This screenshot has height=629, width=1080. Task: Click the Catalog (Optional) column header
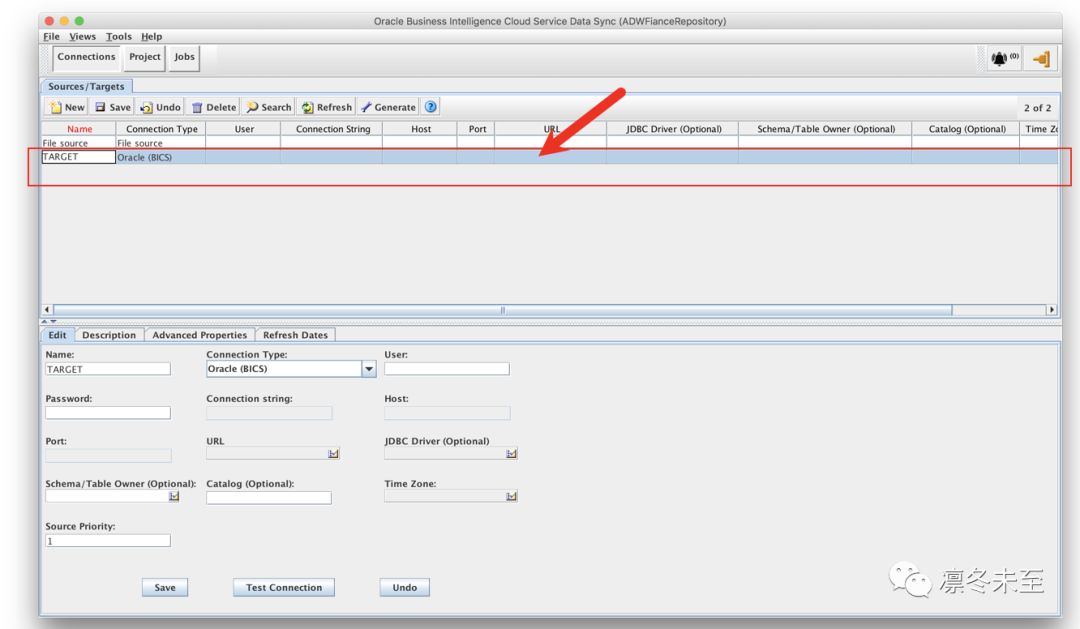pyautogui.click(x=966, y=129)
